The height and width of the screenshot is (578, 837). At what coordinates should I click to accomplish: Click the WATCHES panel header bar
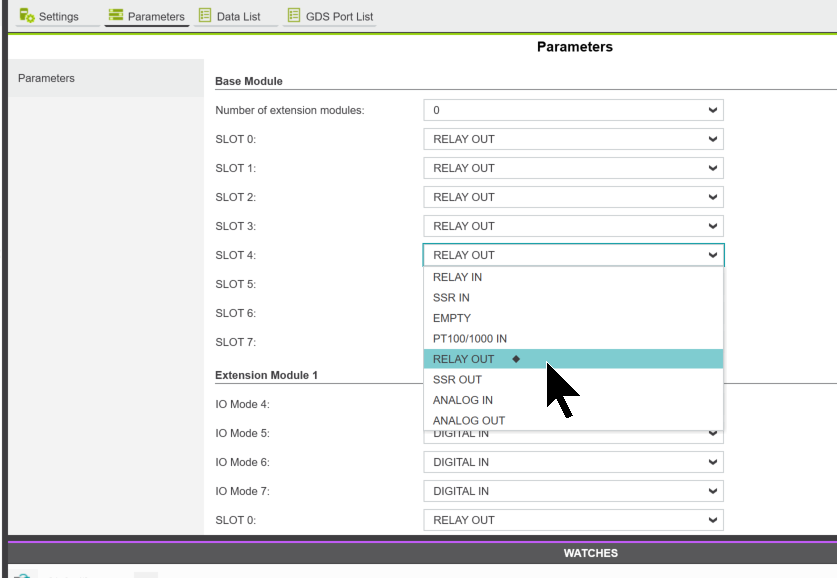click(590, 553)
